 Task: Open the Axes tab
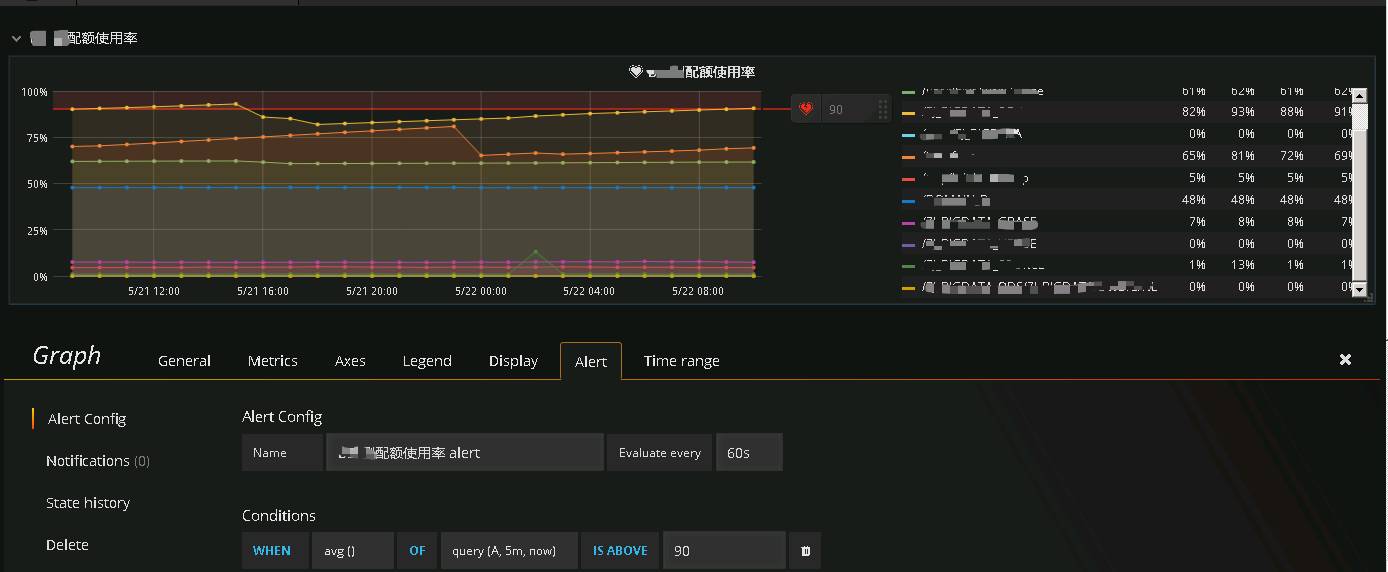pyautogui.click(x=350, y=361)
